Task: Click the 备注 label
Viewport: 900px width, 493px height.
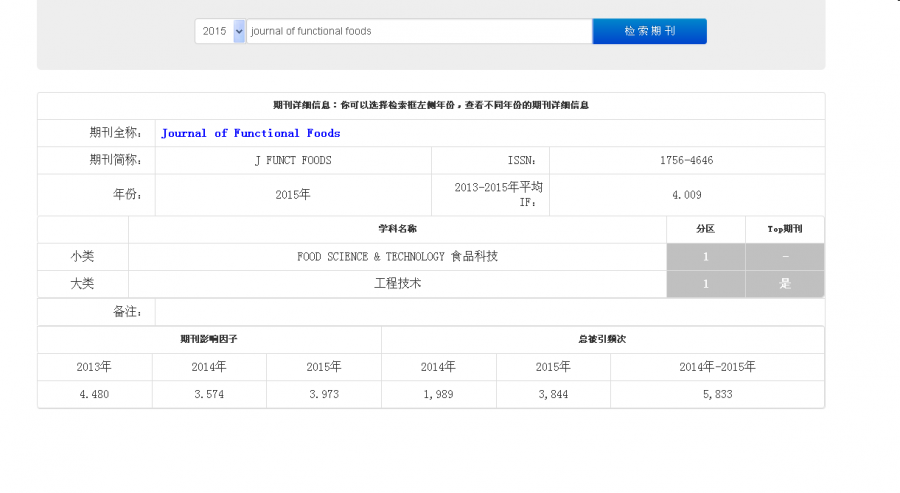Action: [x=127, y=312]
